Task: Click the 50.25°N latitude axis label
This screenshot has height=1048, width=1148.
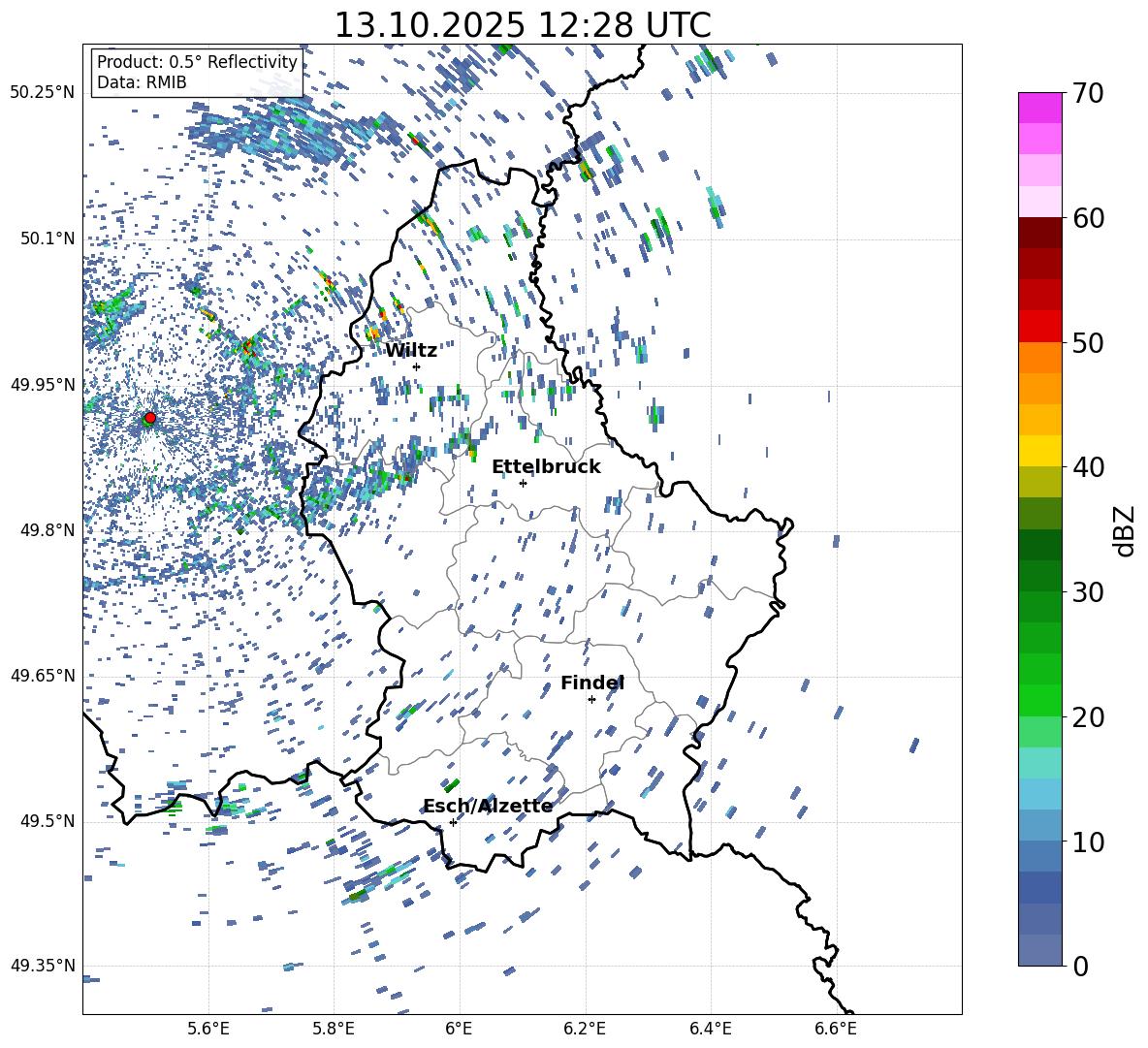Action: tap(42, 93)
